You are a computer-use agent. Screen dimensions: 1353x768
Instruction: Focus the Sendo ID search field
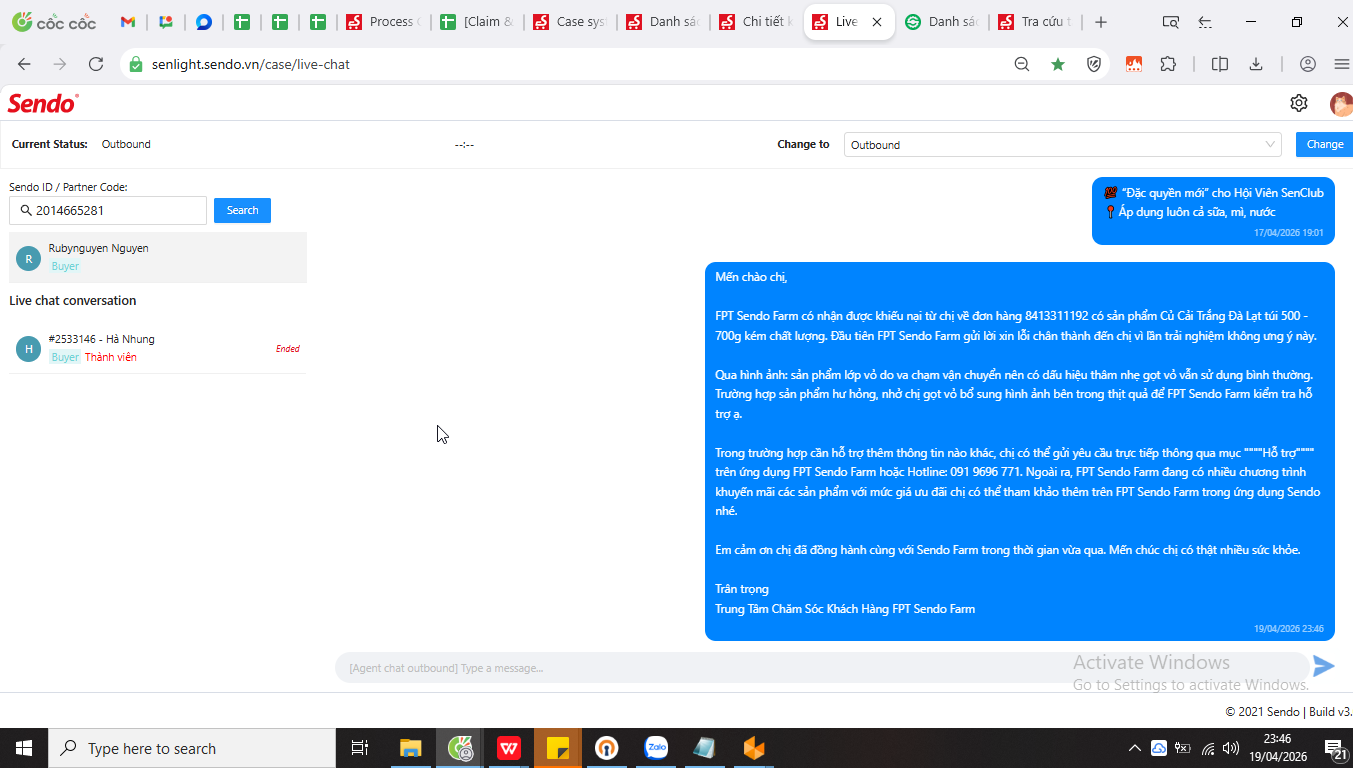click(108, 210)
